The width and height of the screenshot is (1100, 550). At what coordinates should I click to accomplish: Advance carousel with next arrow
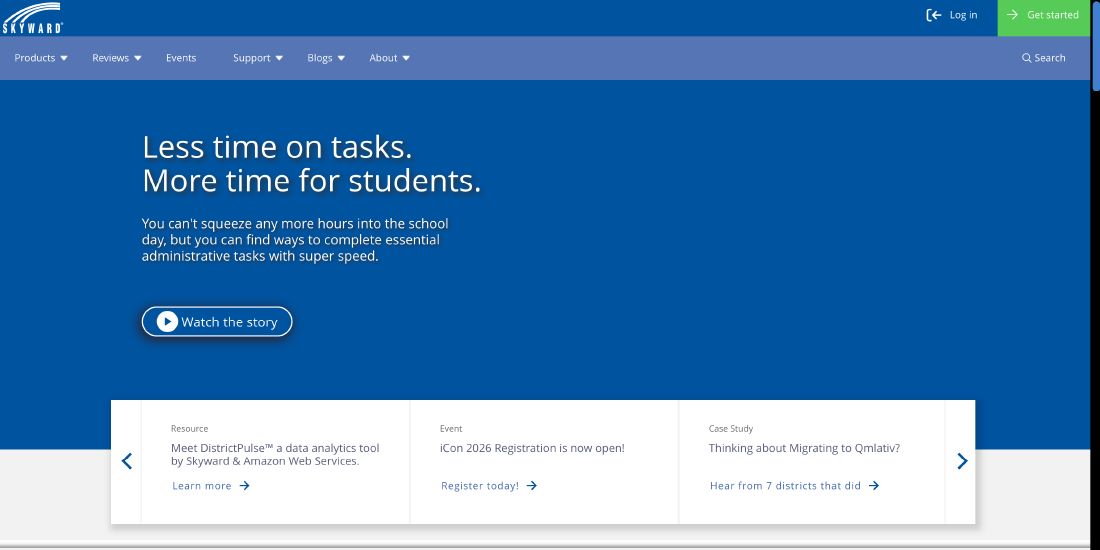(x=961, y=461)
